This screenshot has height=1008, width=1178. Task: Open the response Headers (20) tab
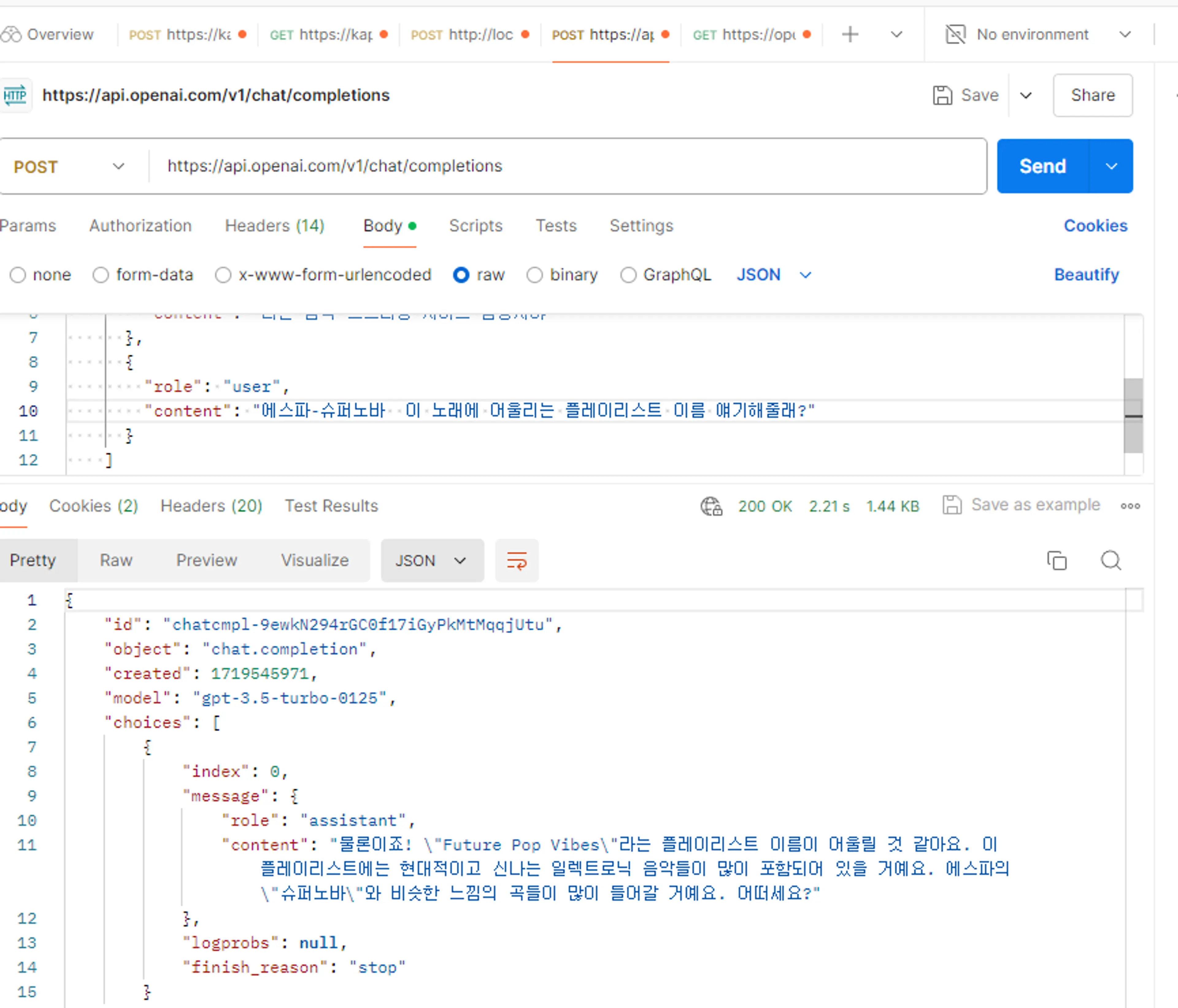(211, 506)
